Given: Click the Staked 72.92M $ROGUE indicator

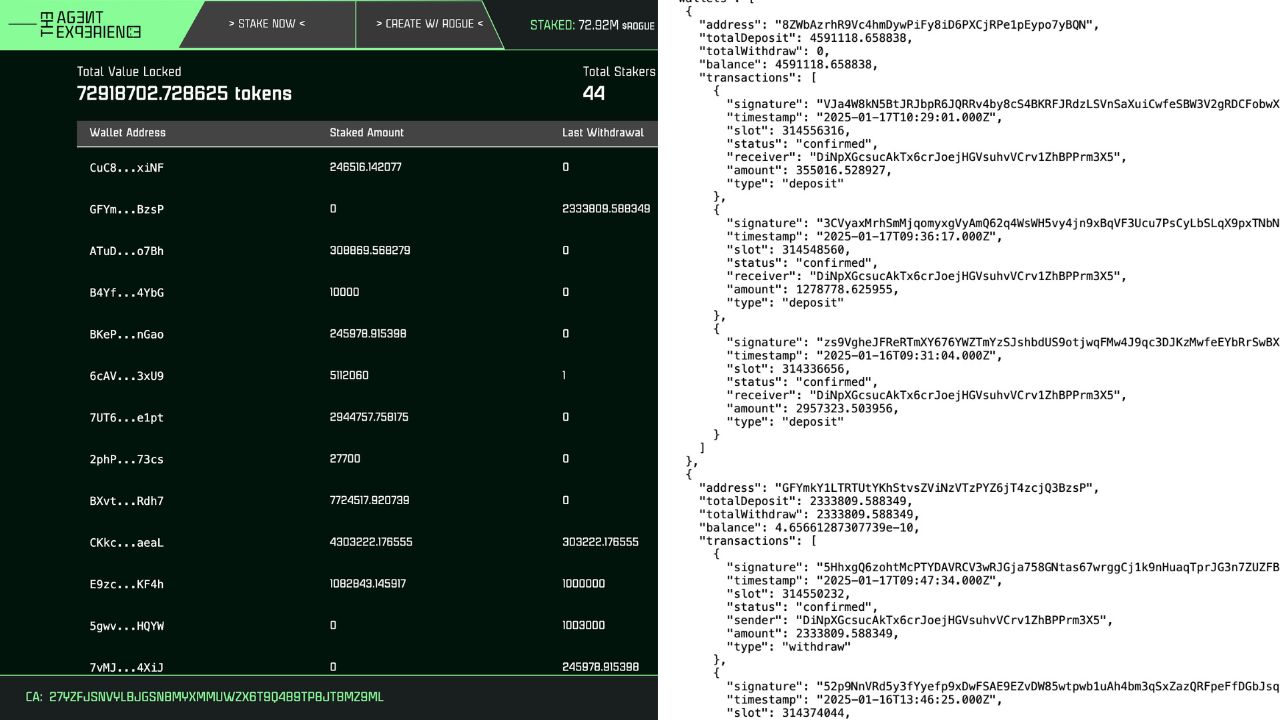Looking at the screenshot, I should [x=592, y=25].
